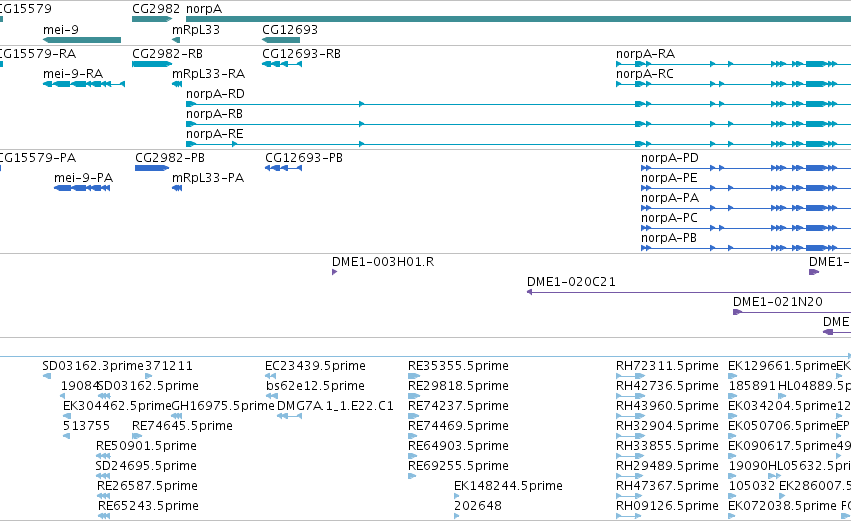This screenshot has width=851, height=521.
Task: Click the DME1-003H01.R clone label
Action: (383, 262)
